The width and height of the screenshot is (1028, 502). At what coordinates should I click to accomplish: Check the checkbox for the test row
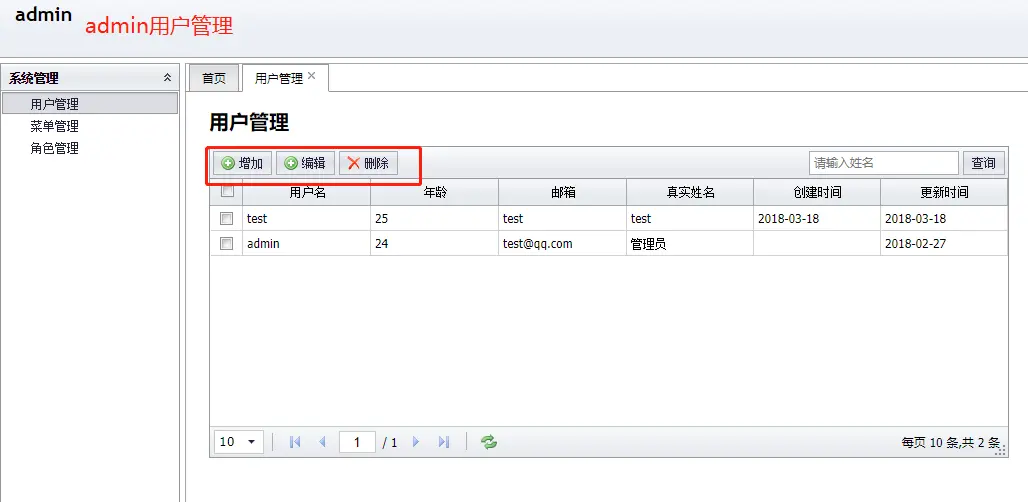tap(226, 218)
